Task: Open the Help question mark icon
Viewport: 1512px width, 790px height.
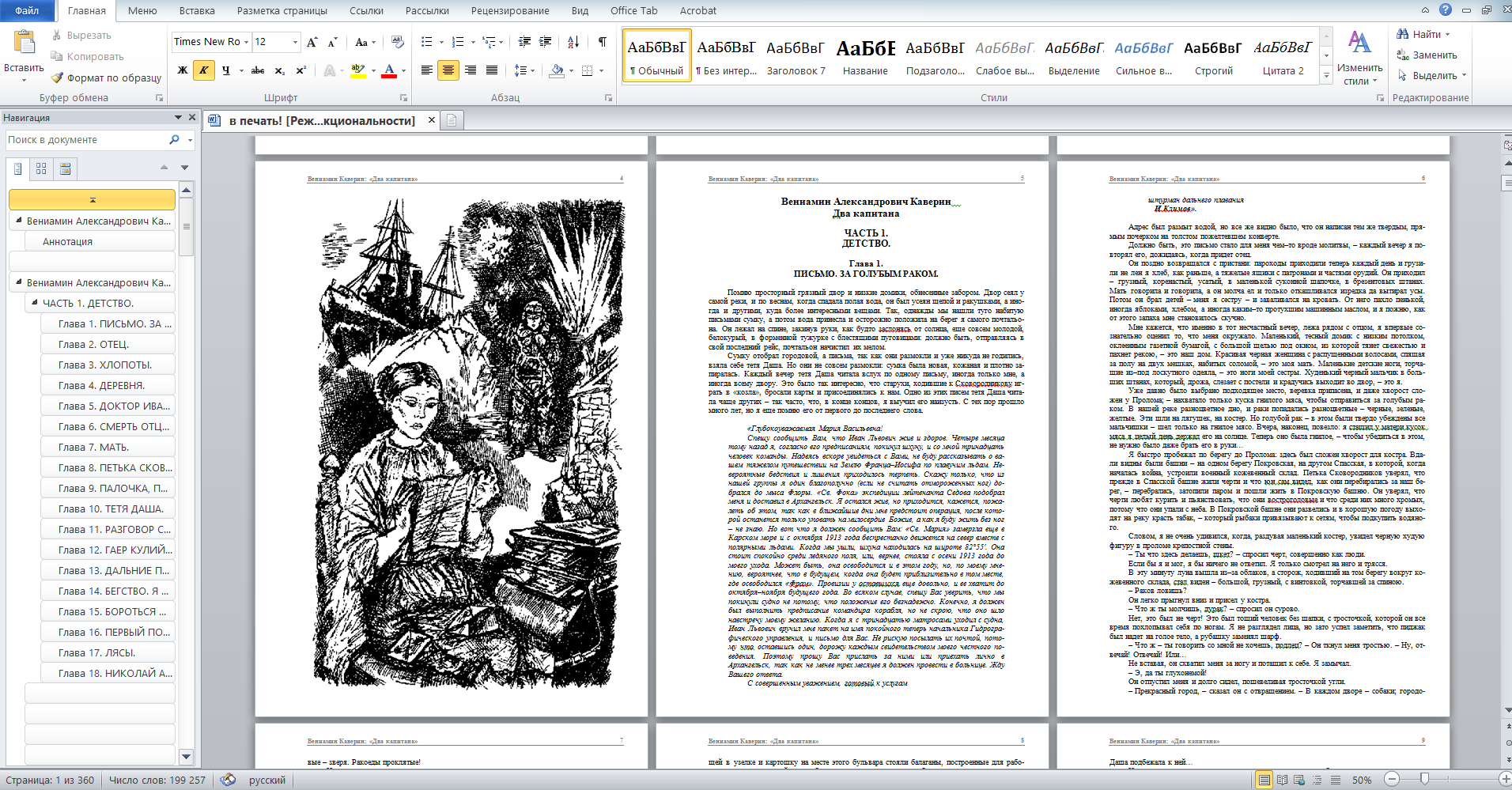Action: coord(1445,9)
